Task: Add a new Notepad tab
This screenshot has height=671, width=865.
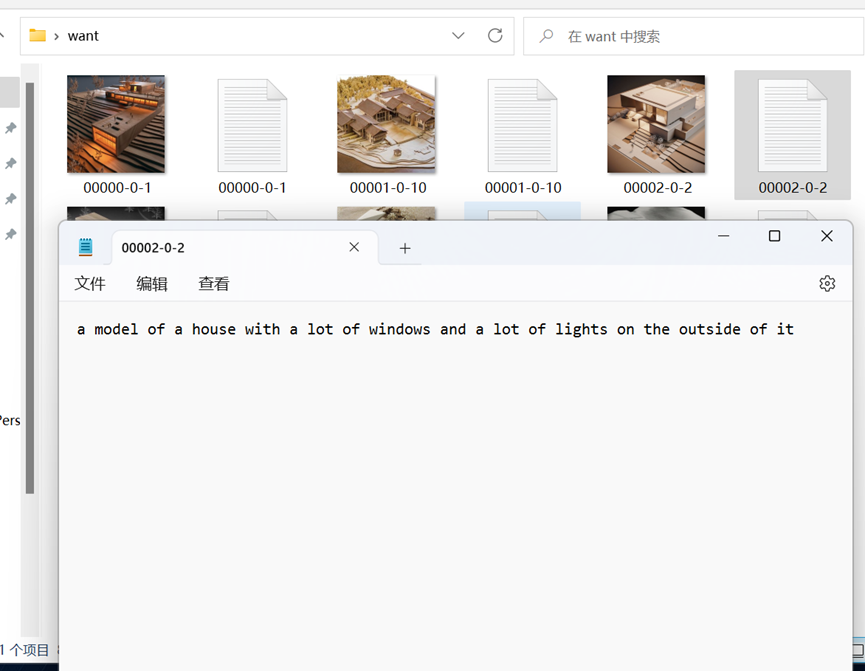Action: point(405,248)
